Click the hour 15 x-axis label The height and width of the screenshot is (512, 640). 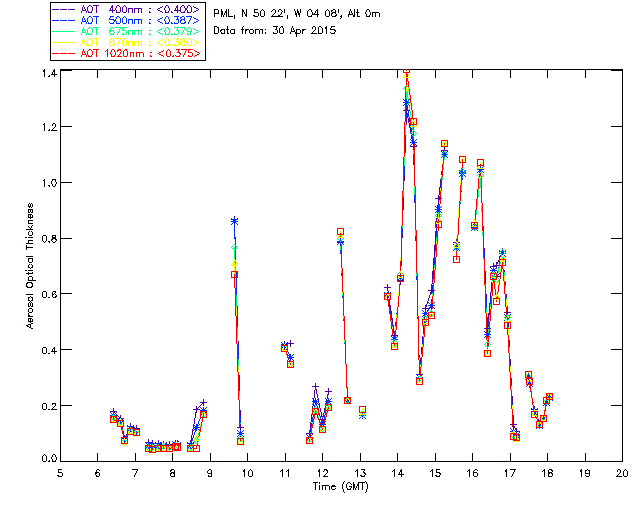[435, 473]
